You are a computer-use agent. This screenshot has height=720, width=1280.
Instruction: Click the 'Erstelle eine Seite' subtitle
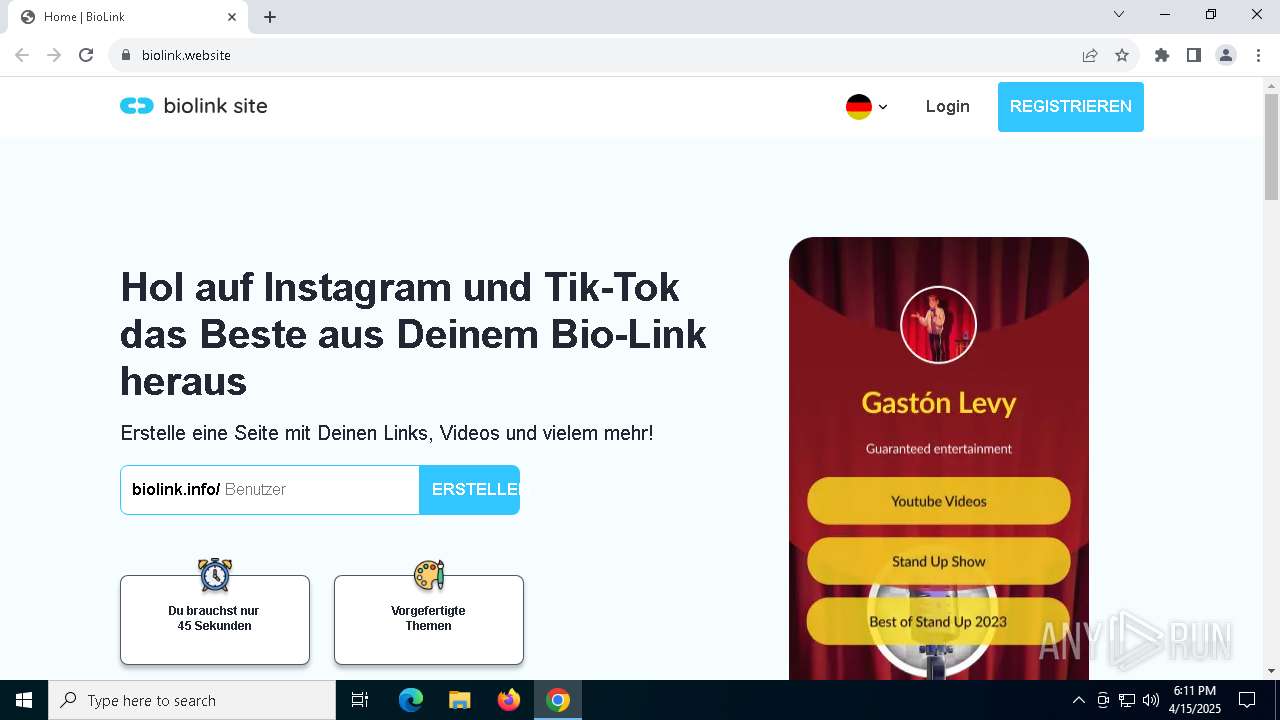tap(387, 433)
